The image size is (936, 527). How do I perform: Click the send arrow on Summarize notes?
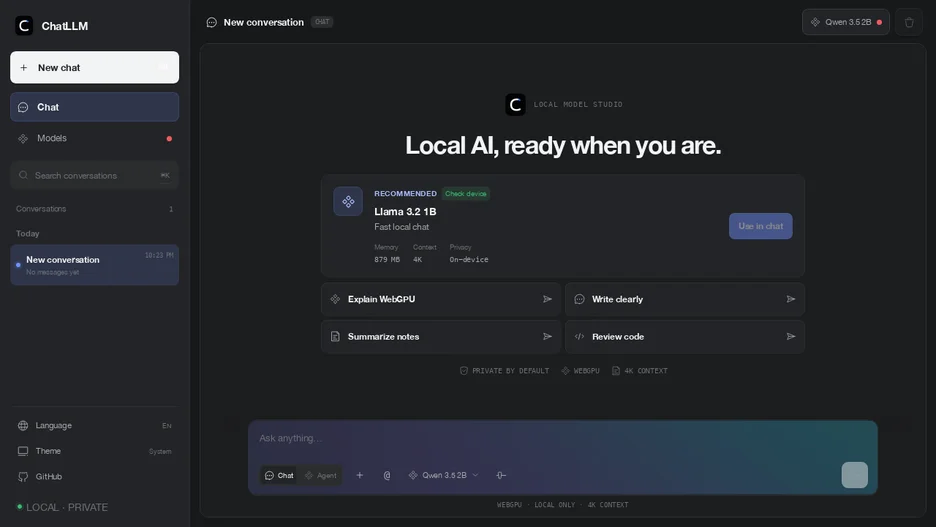(x=547, y=337)
